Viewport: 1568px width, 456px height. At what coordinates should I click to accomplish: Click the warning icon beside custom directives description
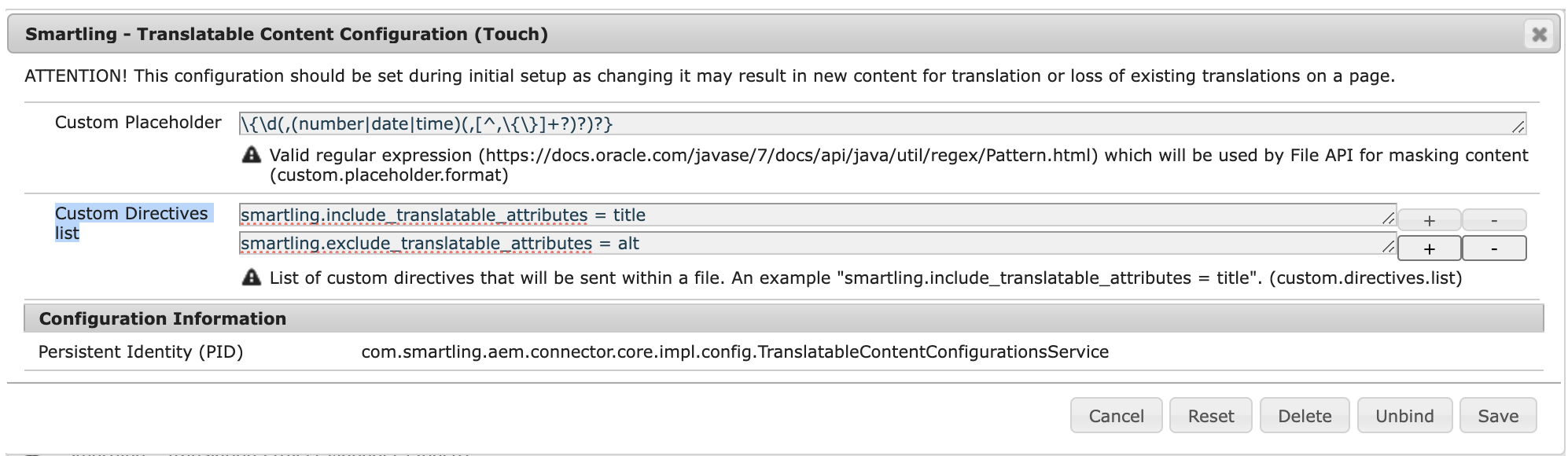tap(252, 278)
